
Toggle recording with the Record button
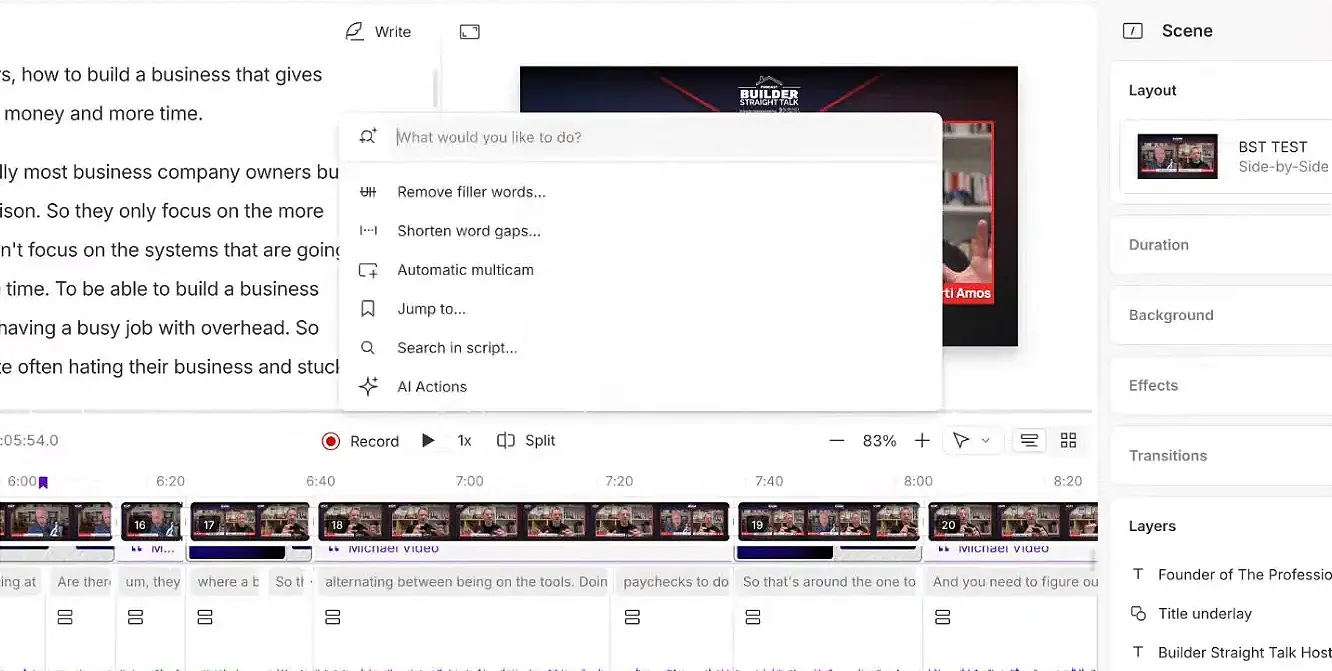click(x=360, y=440)
